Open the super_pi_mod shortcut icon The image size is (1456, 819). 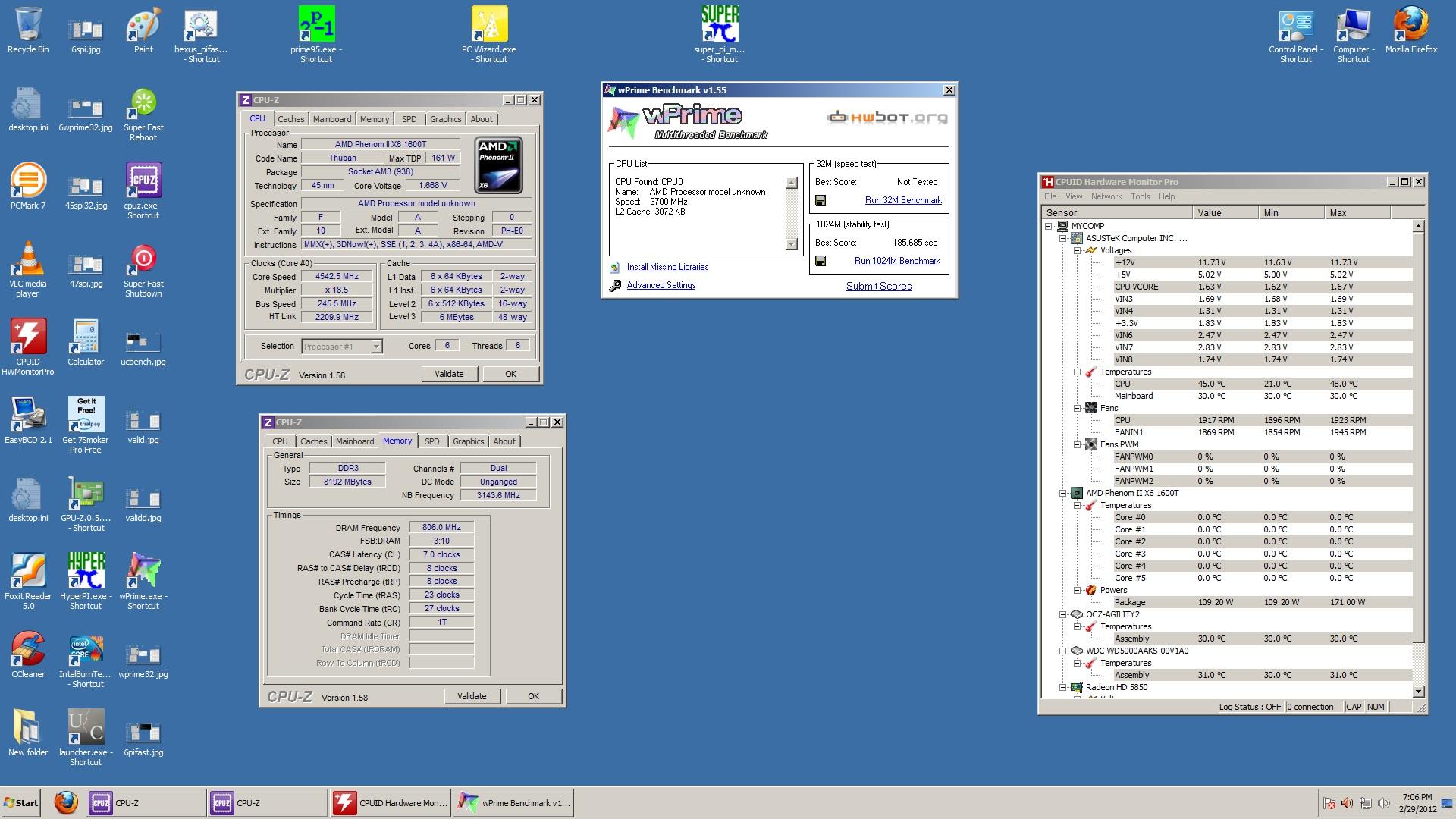[720, 35]
